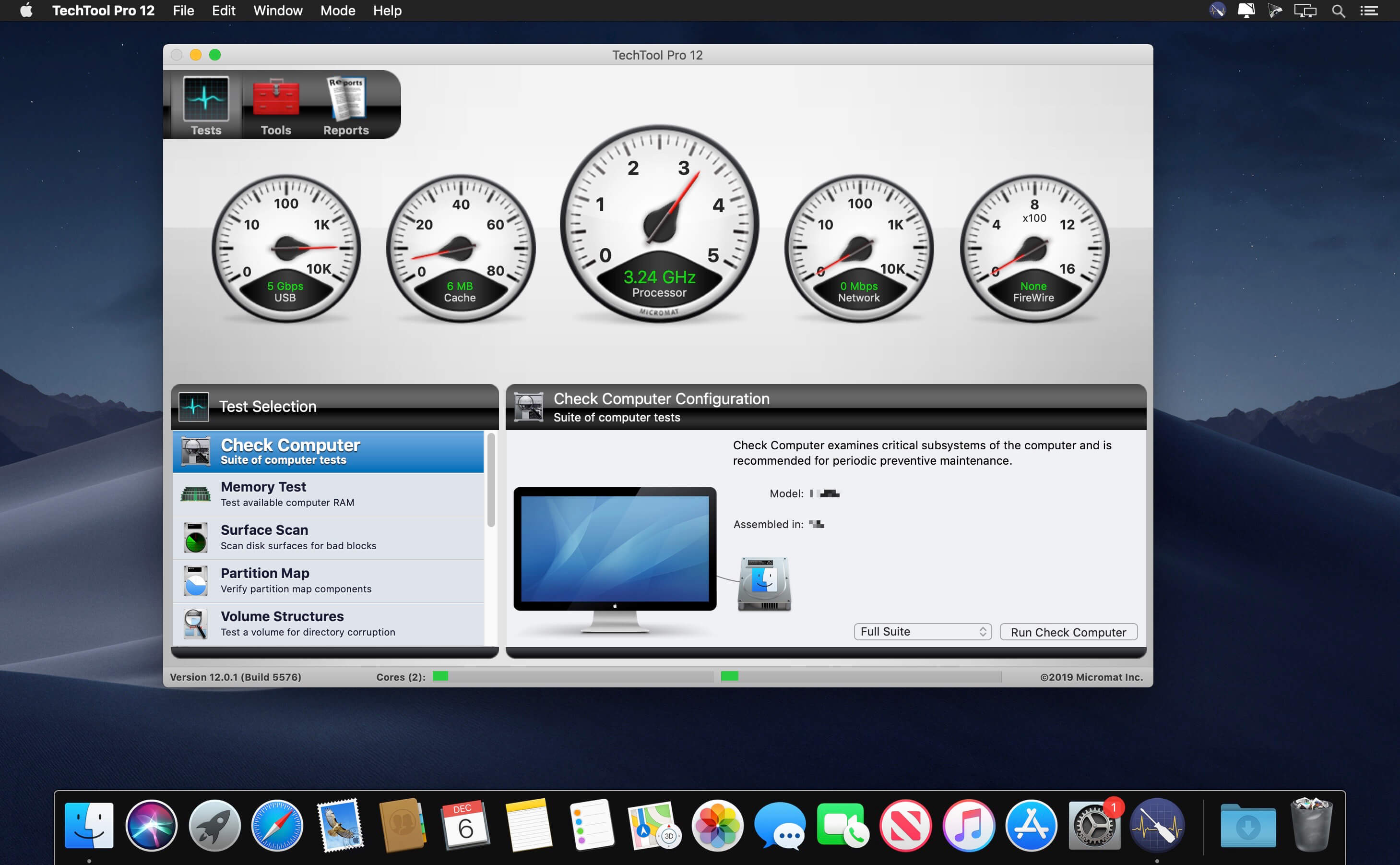Open the Reports newspaper icon
Viewport: 1400px width, 865px height.
point(346,98)
